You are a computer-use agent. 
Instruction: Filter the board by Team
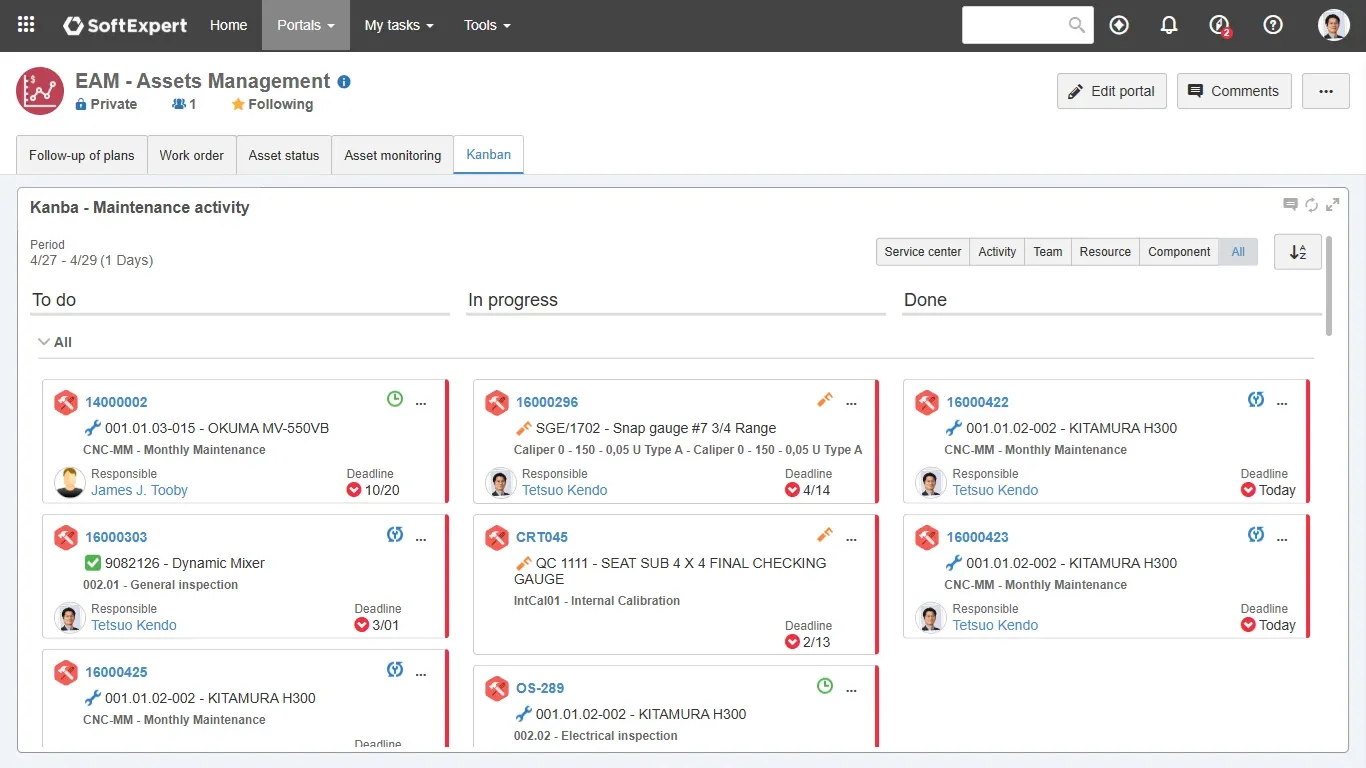(1047, 251)
